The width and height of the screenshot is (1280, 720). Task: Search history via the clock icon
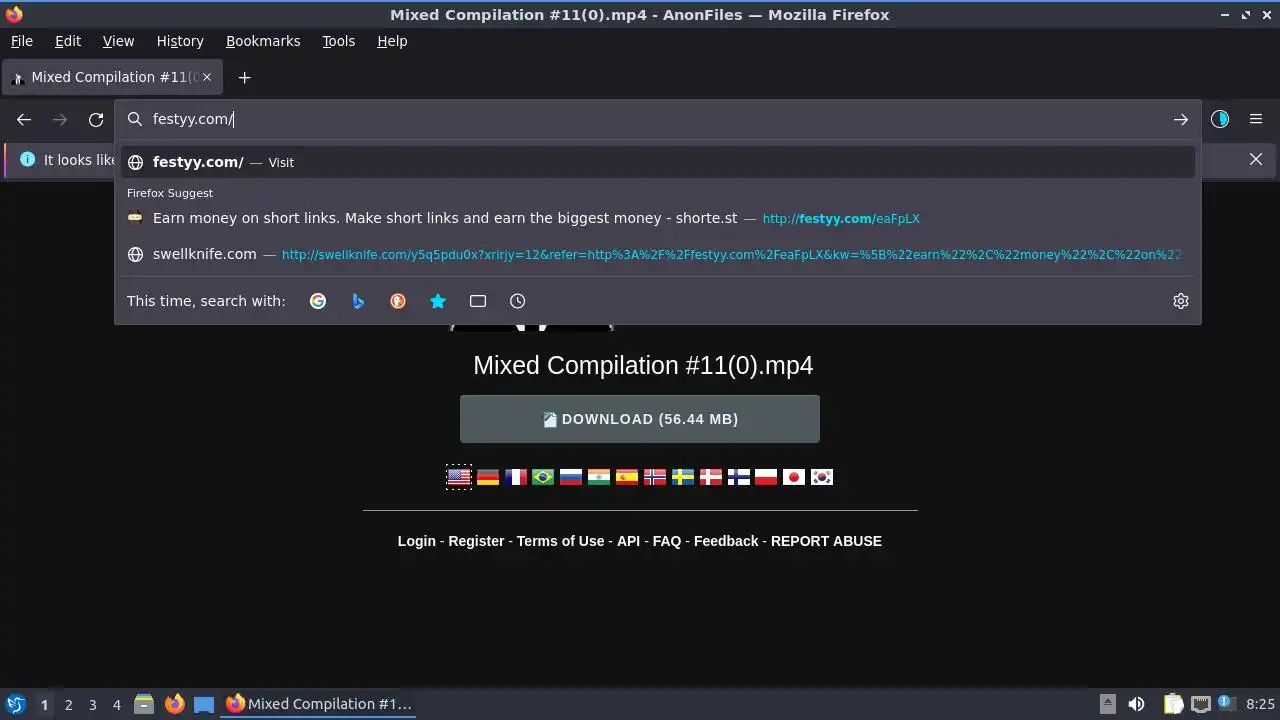(x=518, y=301)
